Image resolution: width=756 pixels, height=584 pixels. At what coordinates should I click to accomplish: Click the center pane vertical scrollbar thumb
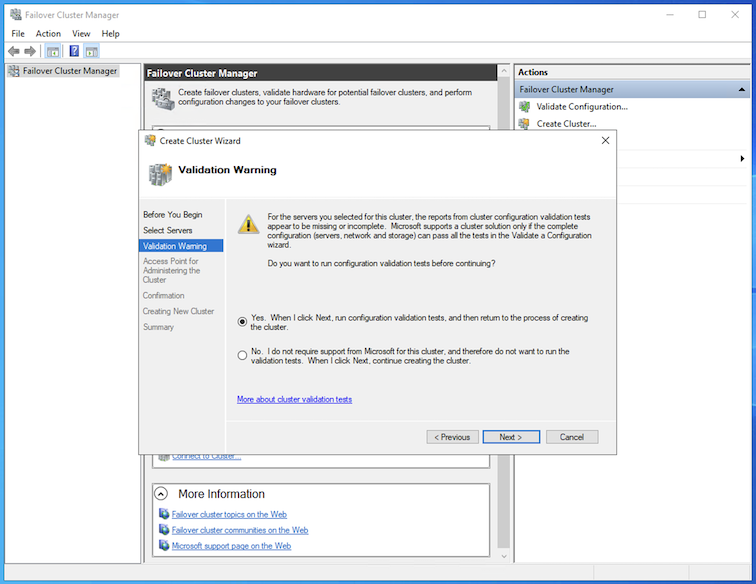pyautogui.click(x=504, y=313)
